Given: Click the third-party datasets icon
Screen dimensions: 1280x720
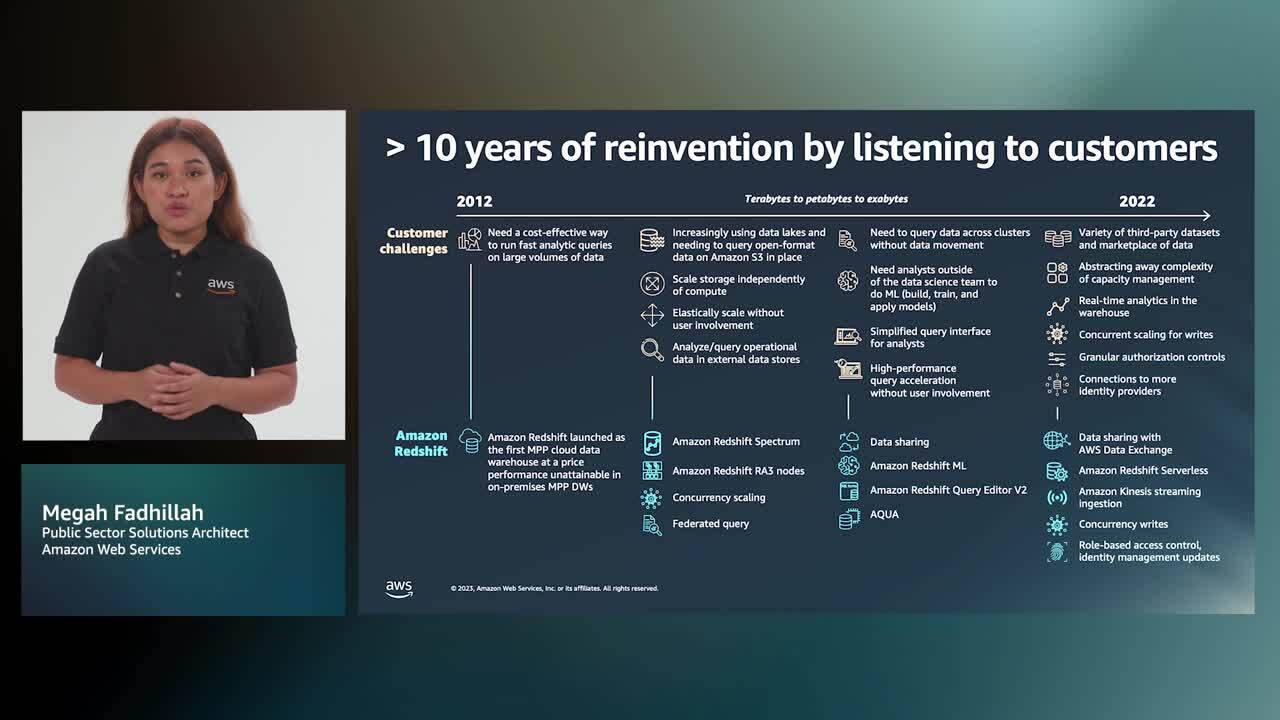Looking at the screenshot, I should [x=1057, y=238].
